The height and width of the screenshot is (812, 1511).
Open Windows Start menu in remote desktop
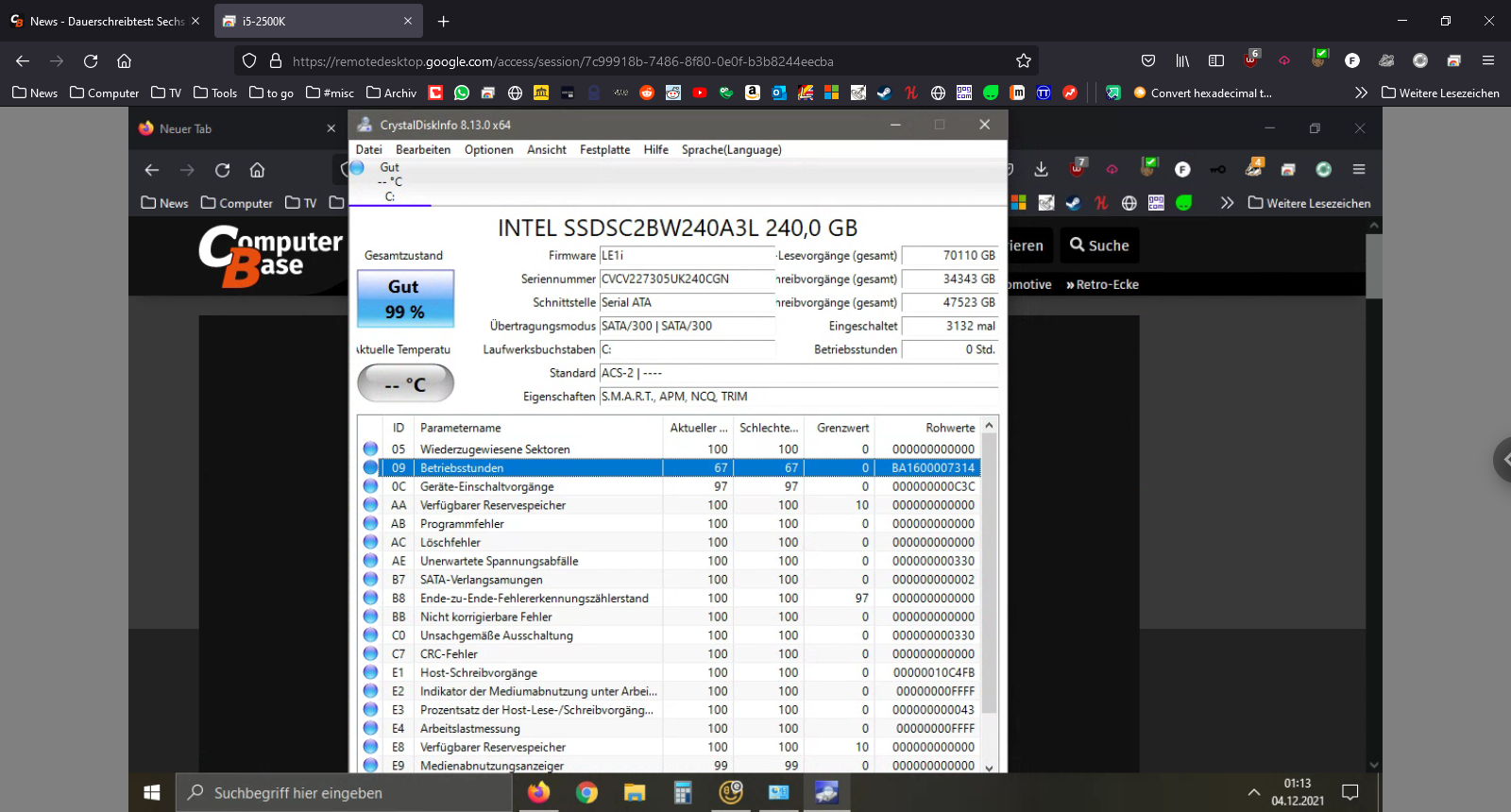click(x=152, y=792)
